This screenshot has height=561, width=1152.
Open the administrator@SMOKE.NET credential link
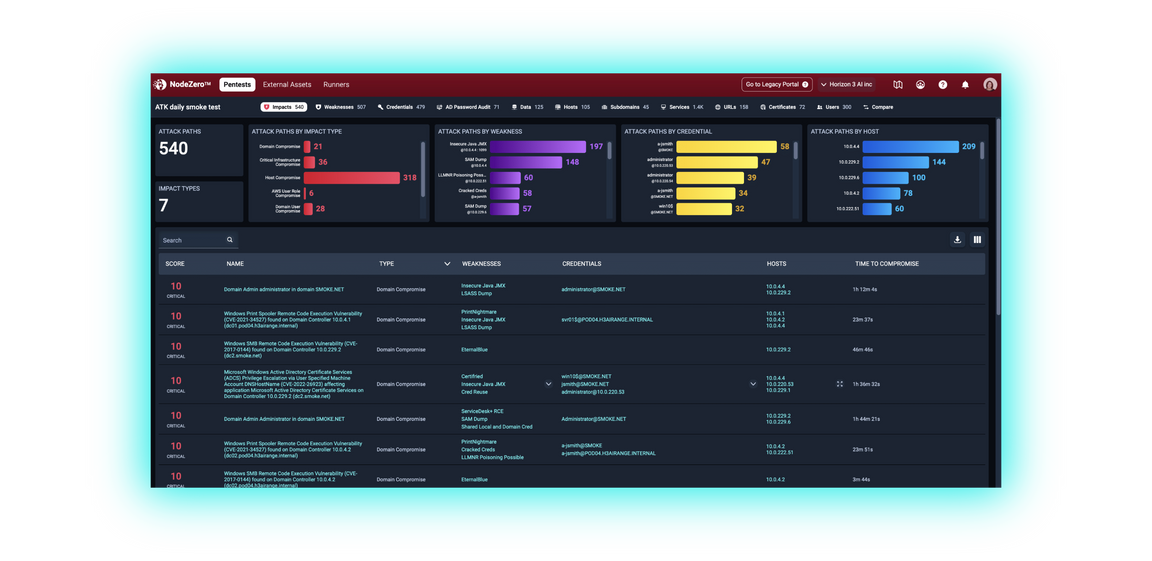593,289
